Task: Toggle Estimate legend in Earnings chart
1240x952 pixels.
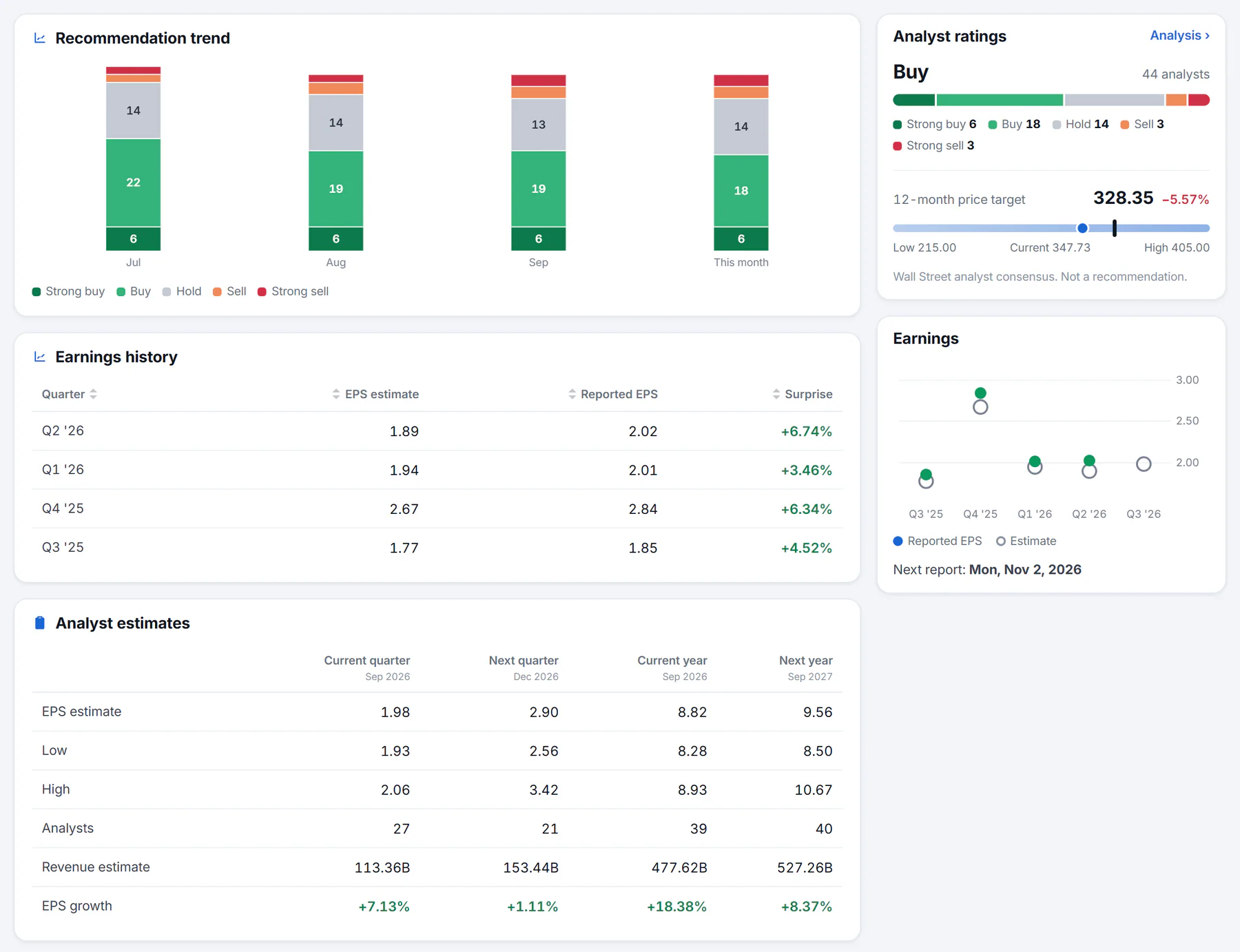Action: point(1026,541)
